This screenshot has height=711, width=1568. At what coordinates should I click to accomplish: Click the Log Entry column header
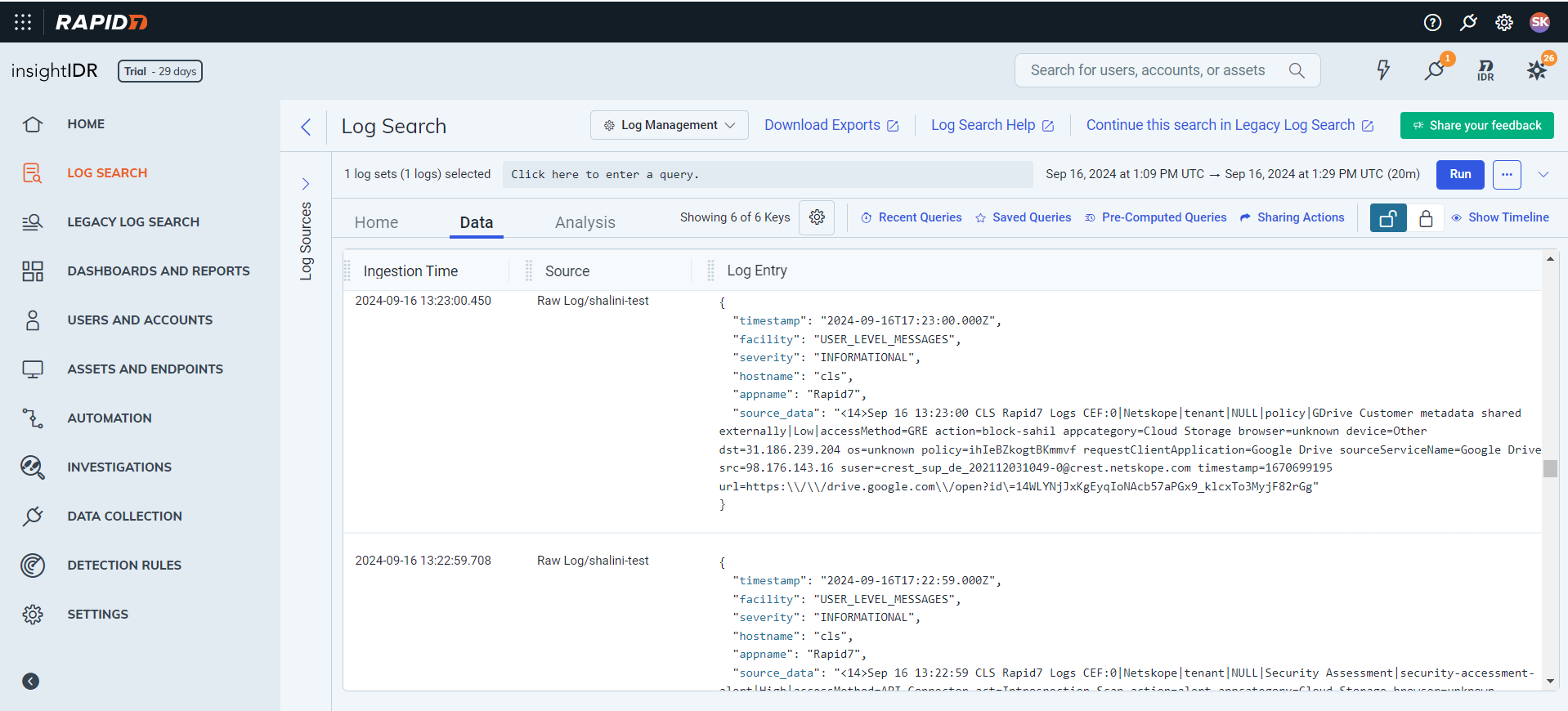(x=757, y=271)
